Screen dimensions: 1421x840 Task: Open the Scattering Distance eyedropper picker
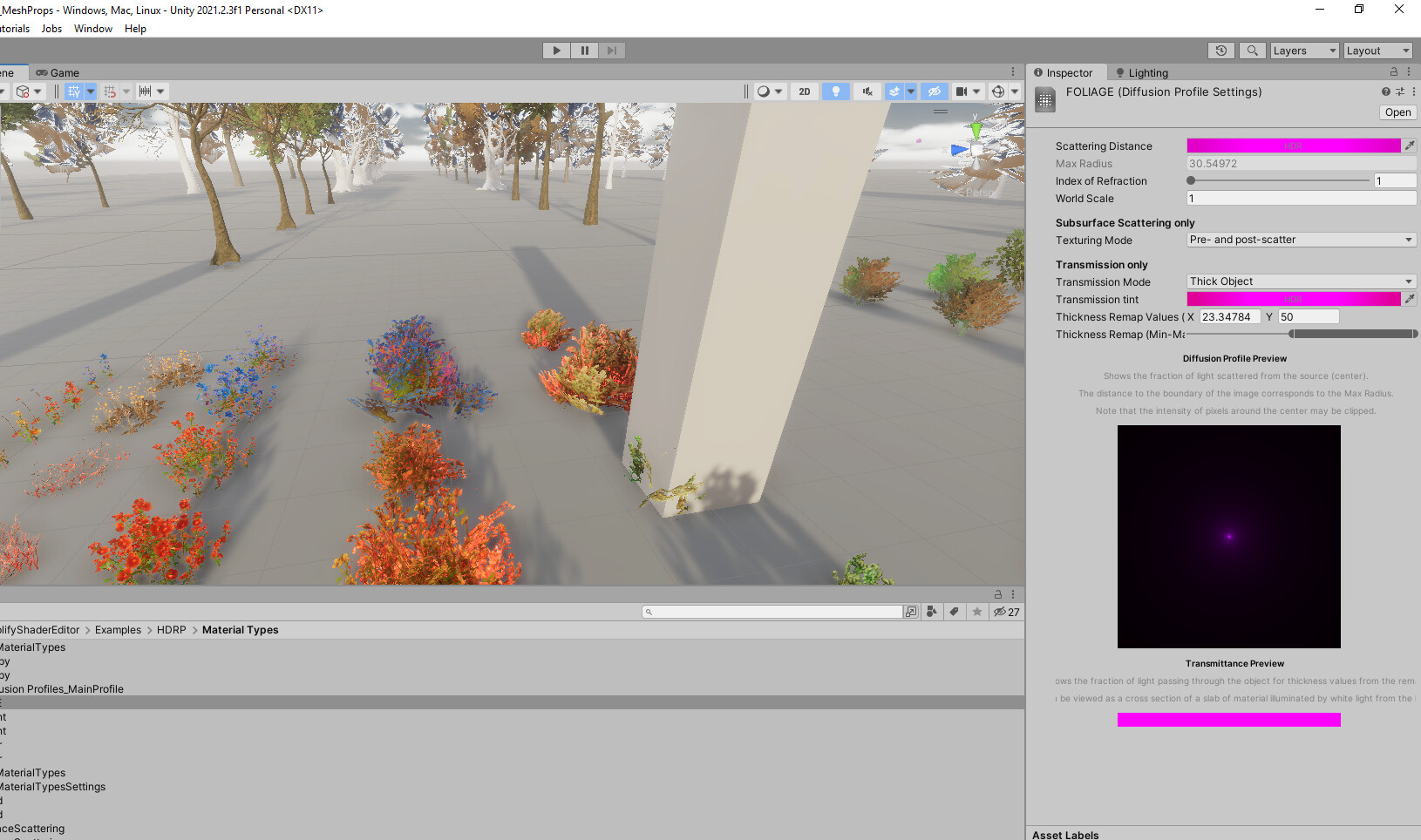click(1411, 146)
